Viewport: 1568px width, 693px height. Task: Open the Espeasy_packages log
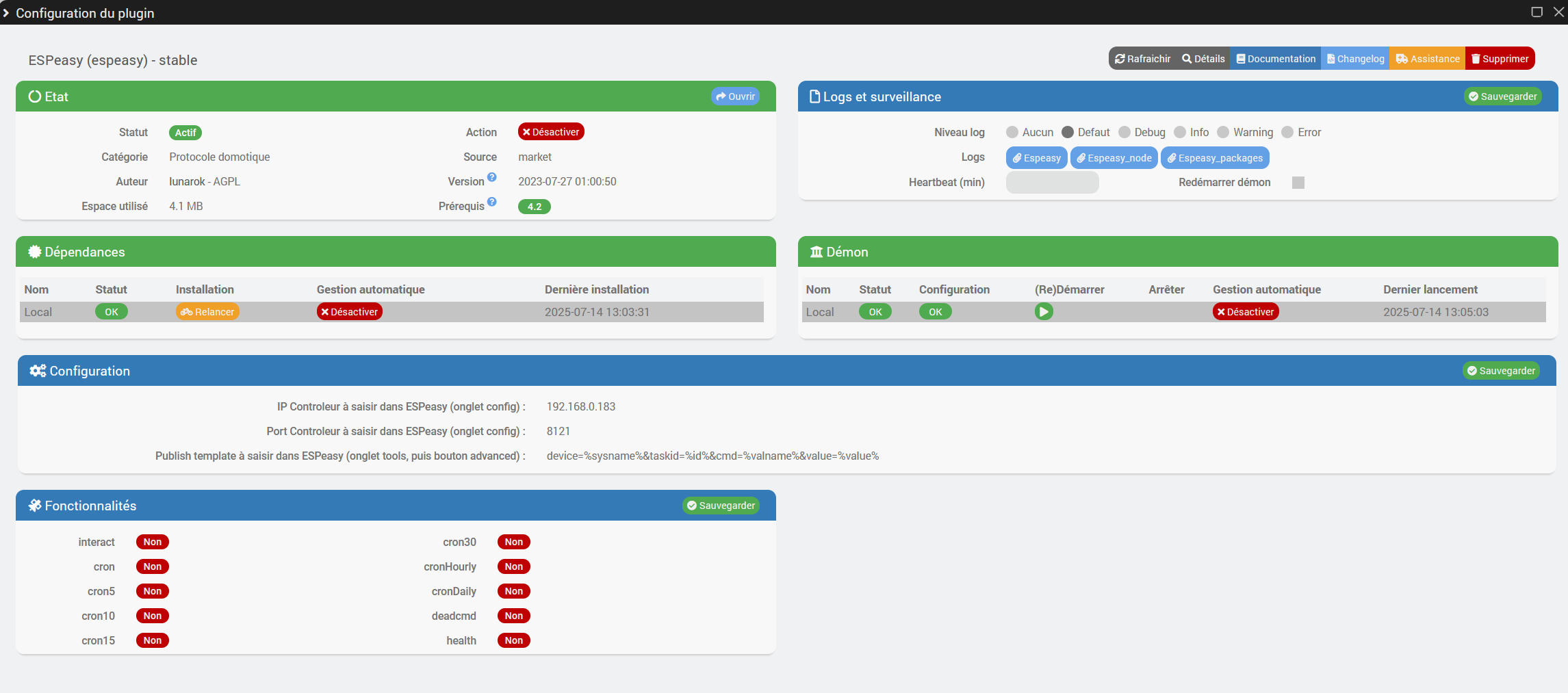coord(1216,158)
